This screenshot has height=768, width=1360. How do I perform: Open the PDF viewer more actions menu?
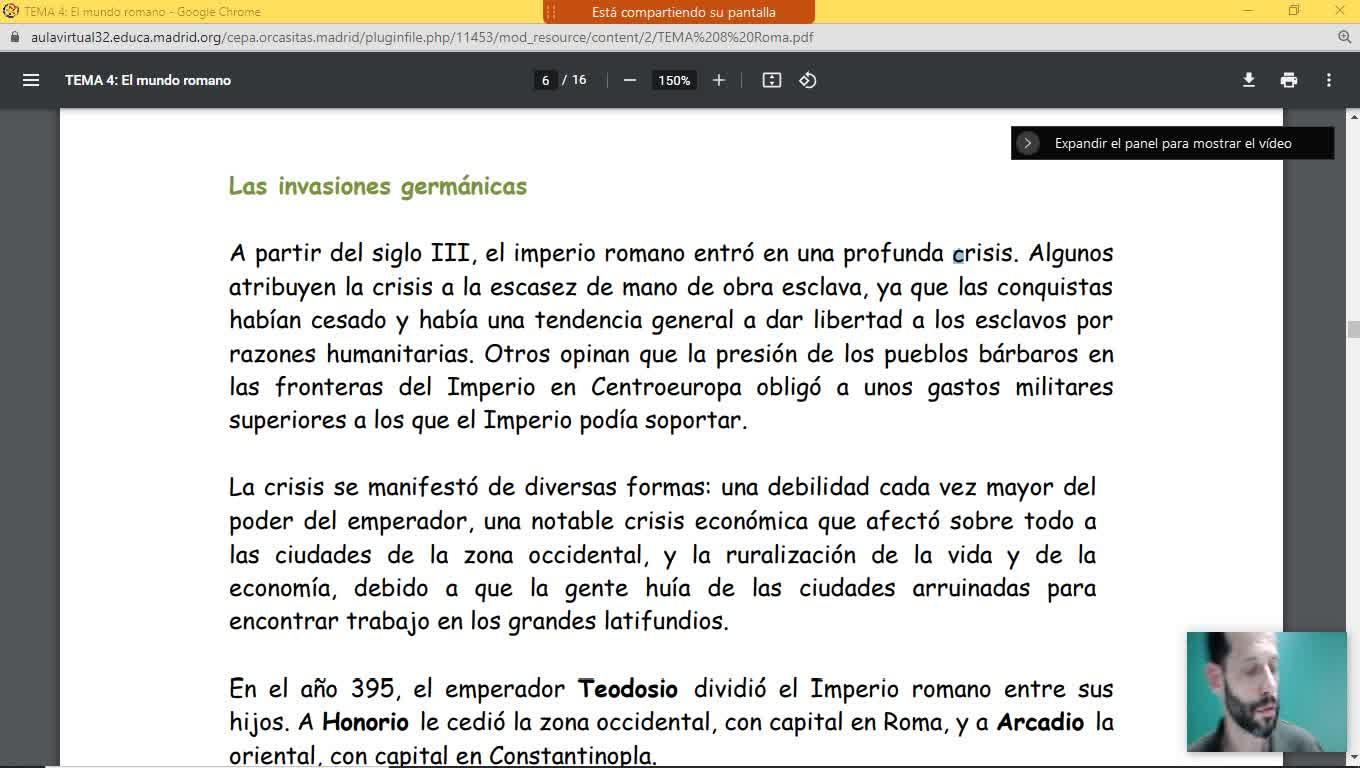pos(1329,80)
